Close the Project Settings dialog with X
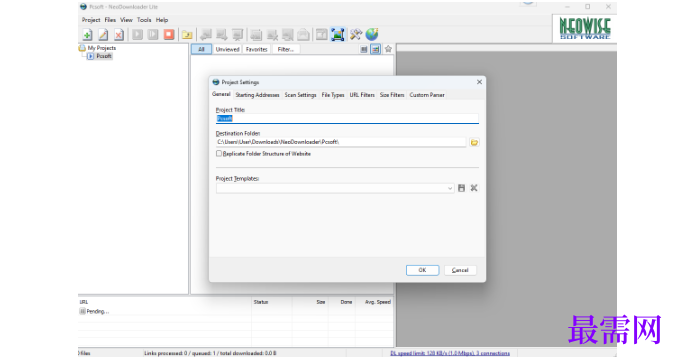Screen dimensions: 680x361 coord(479,82)
